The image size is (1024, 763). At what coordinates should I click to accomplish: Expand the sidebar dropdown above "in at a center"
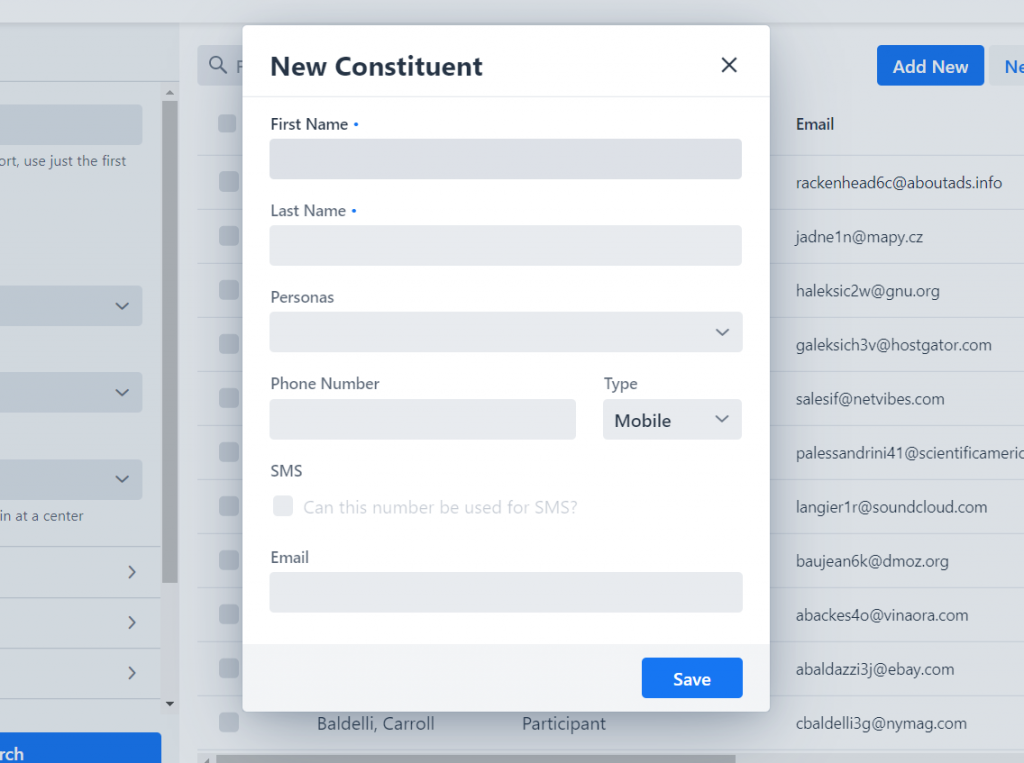(x=71, y=479)
